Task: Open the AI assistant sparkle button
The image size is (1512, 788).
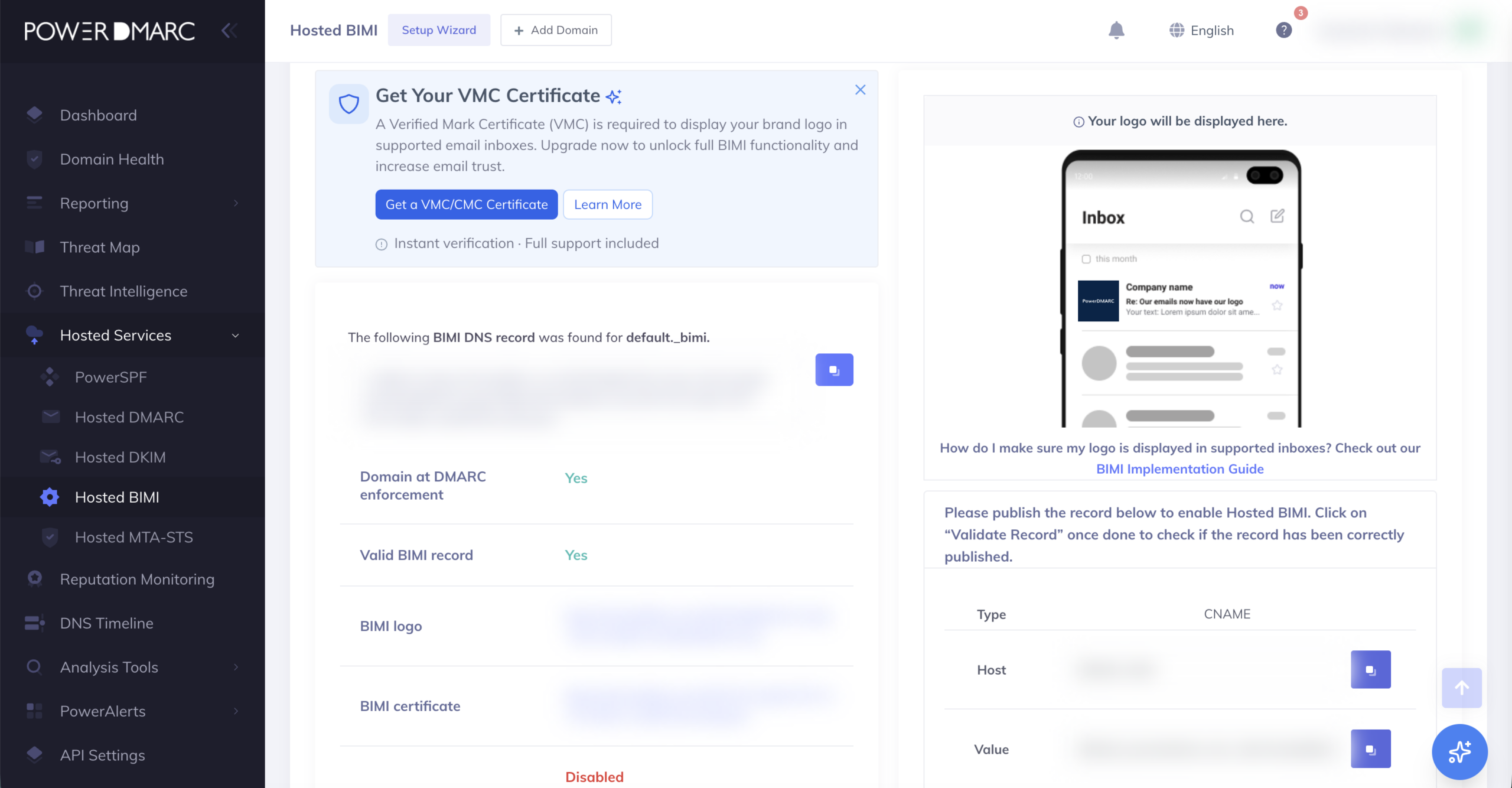Action: pos(1459,751)
